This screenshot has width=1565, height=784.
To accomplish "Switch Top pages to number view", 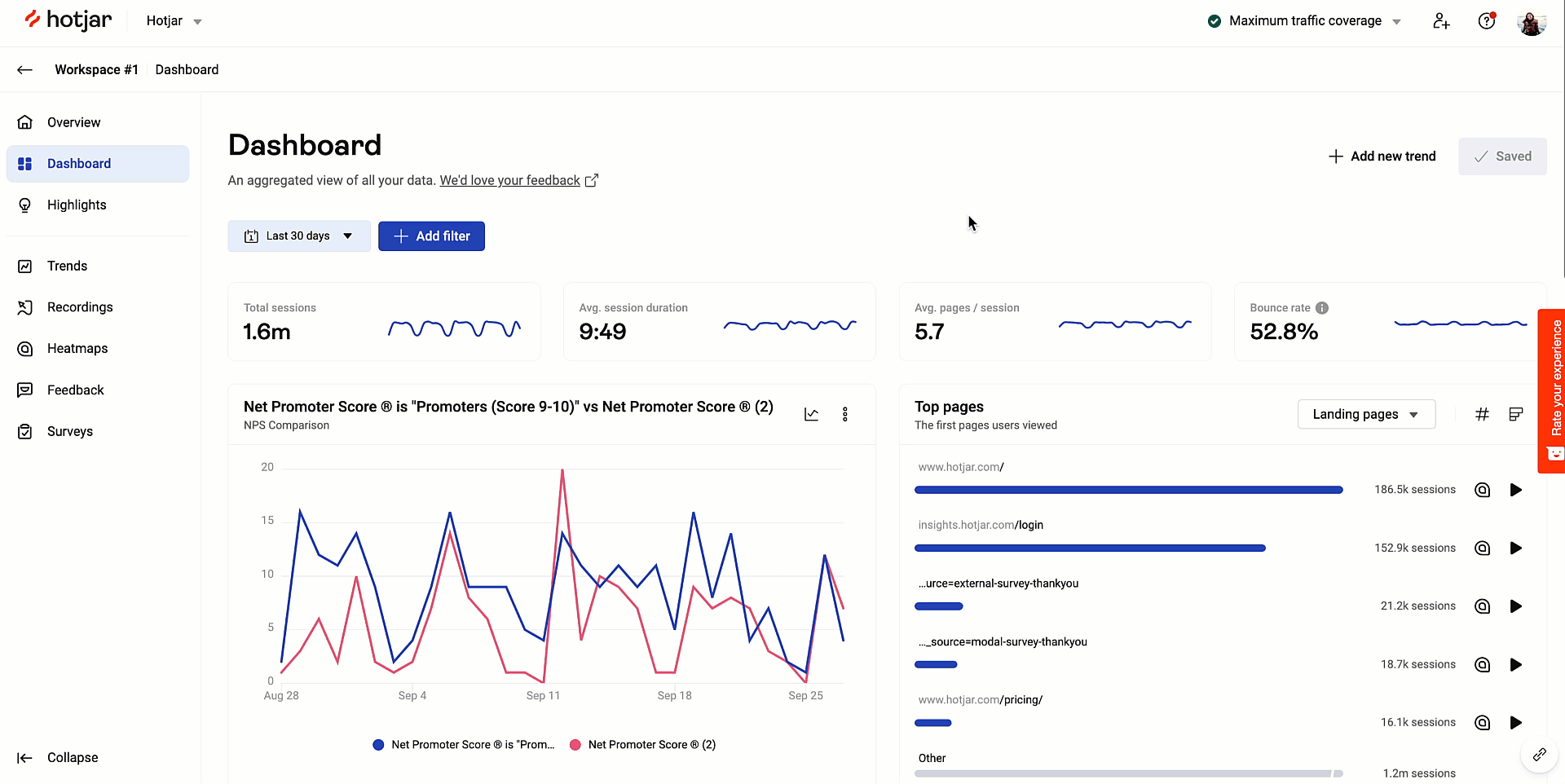I will pos(1483,414).
